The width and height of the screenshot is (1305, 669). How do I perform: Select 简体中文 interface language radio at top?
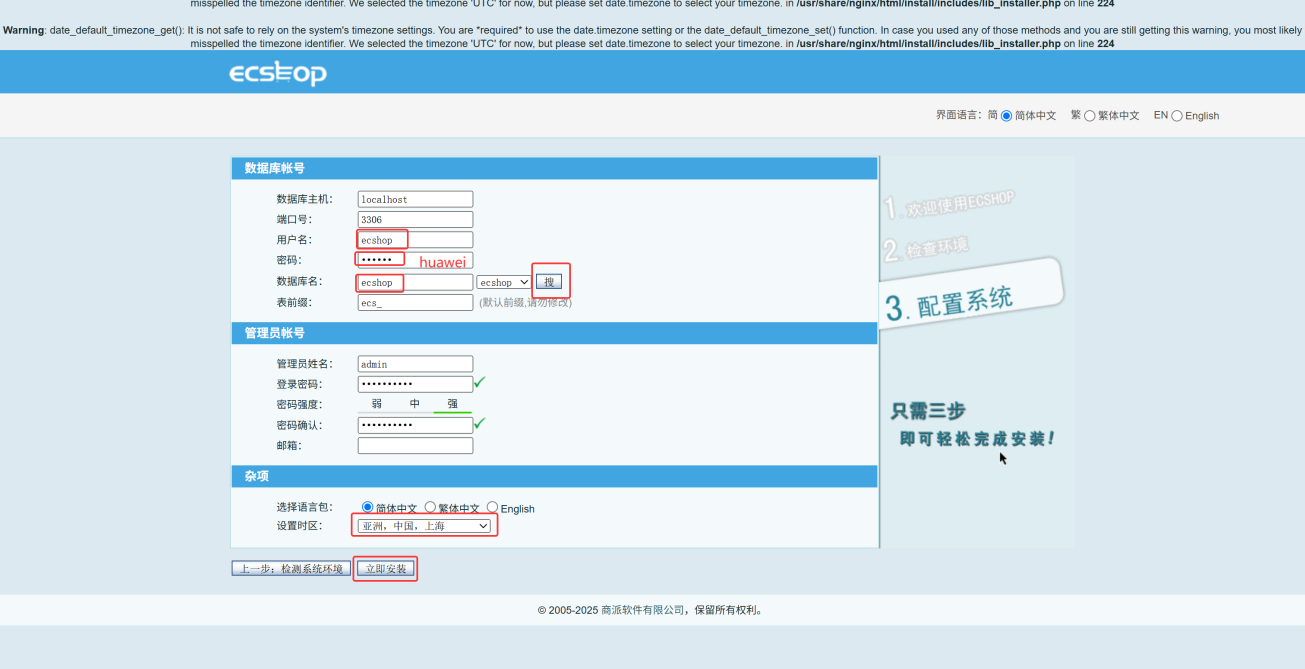coord(1006,116)
